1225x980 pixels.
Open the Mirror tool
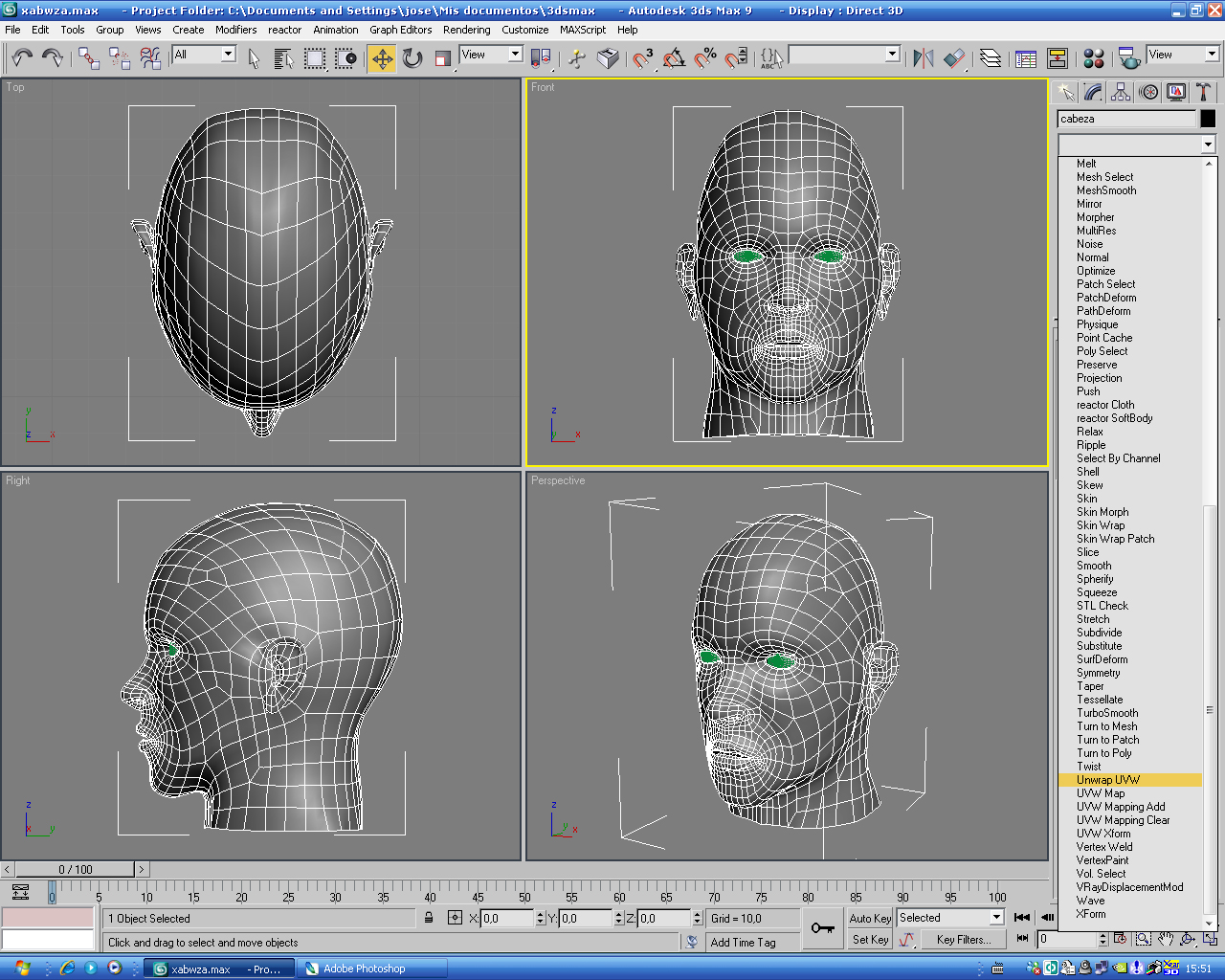tap(924, 58)
